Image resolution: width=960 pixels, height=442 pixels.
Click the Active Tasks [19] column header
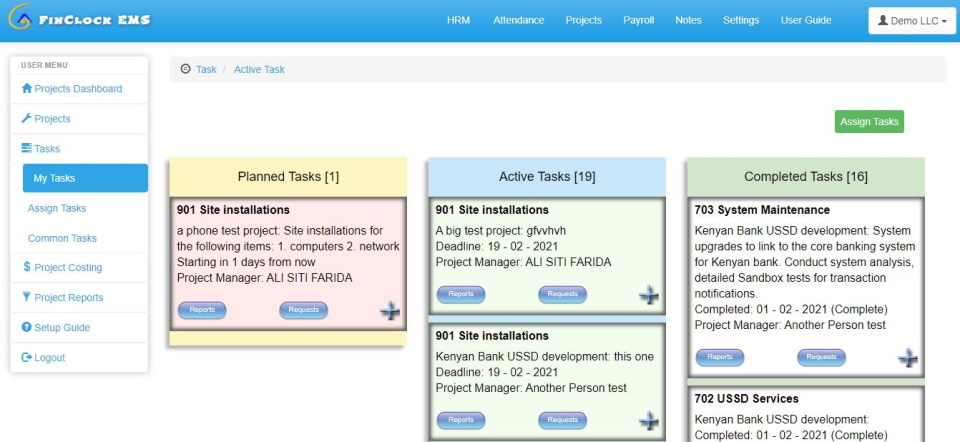pos(547,177)
